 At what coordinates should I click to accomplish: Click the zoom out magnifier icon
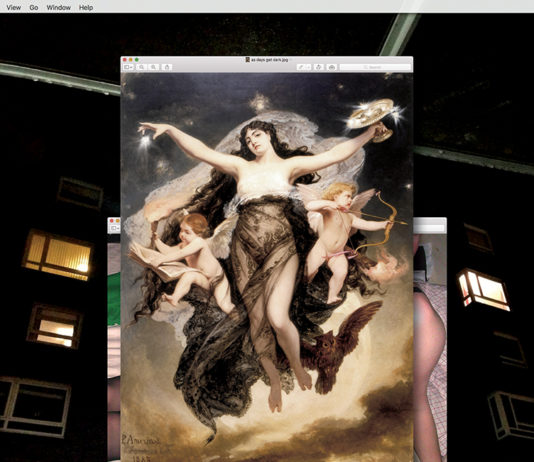(x=142, y=67)
